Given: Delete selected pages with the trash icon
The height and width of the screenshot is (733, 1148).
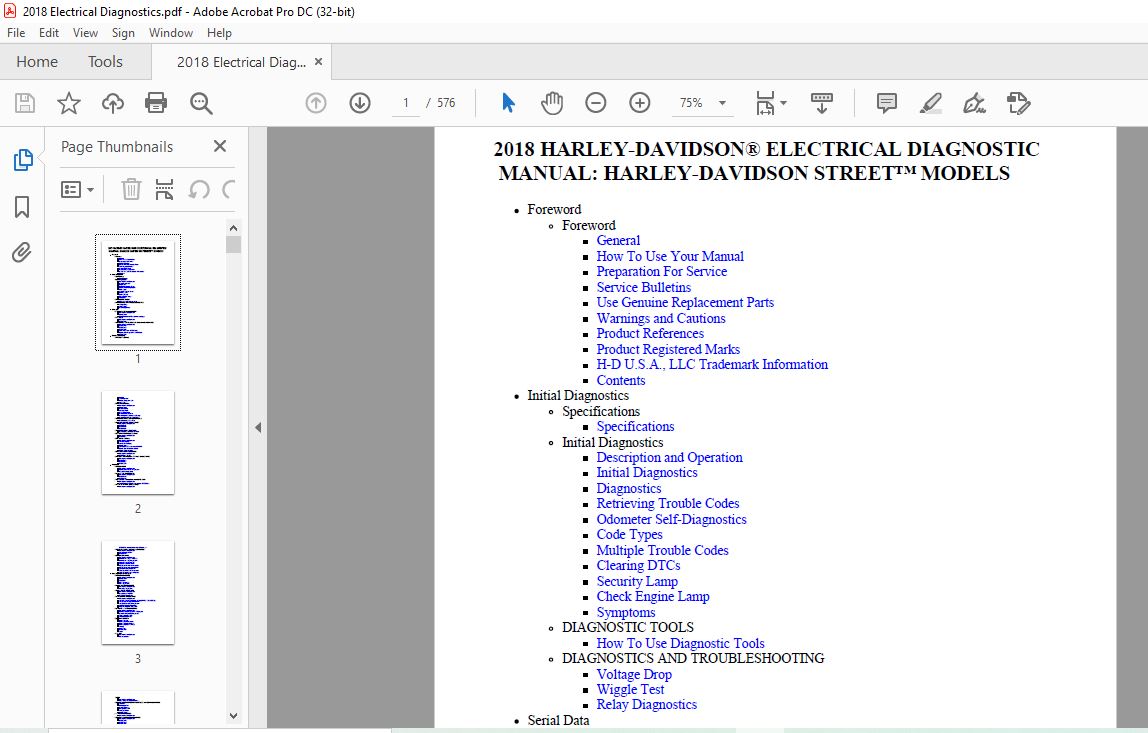Looking at the screenshot, I should point(131,190).
